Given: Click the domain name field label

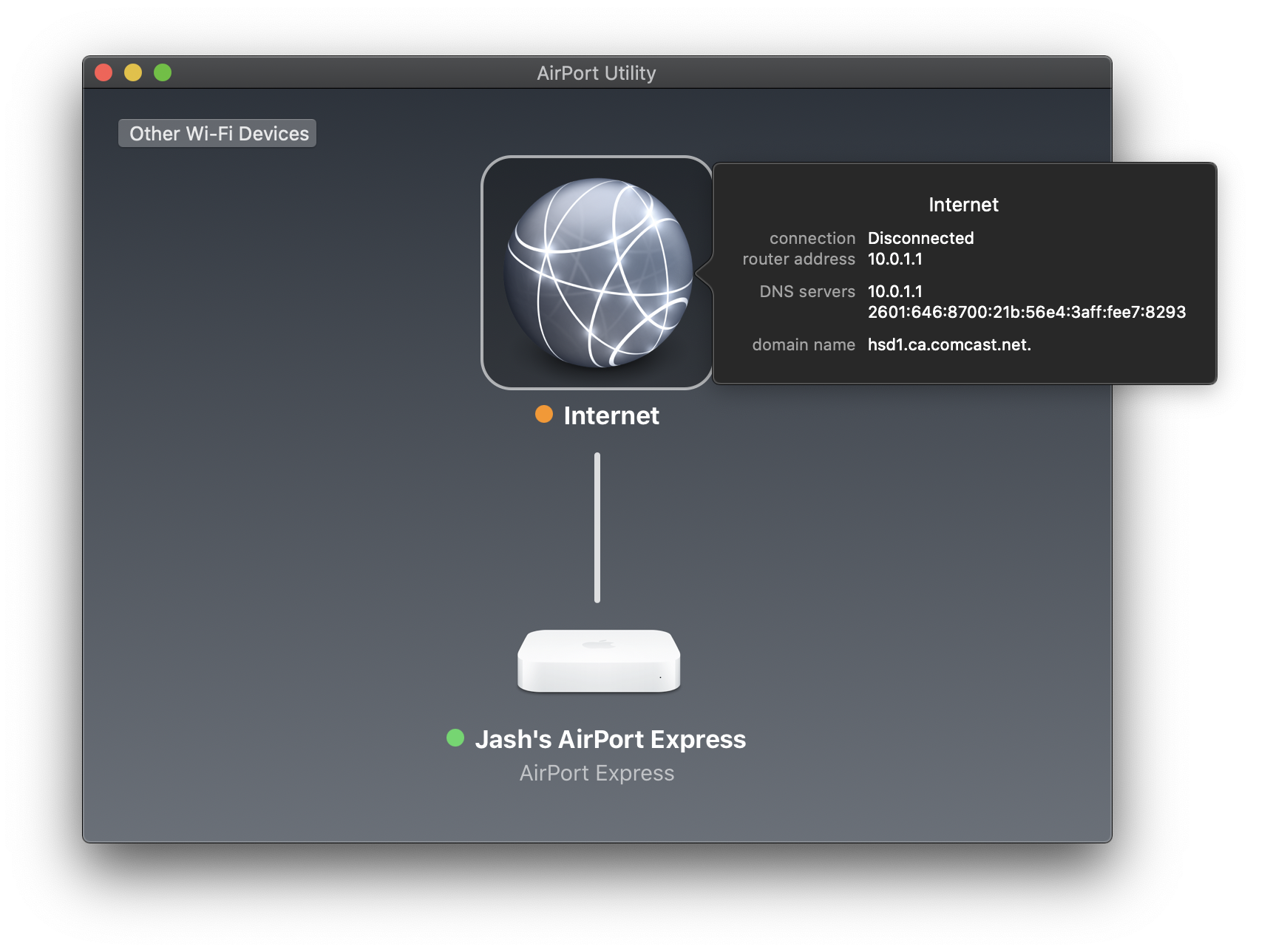Looking at the screenshot, I should (x=804, y=344).
